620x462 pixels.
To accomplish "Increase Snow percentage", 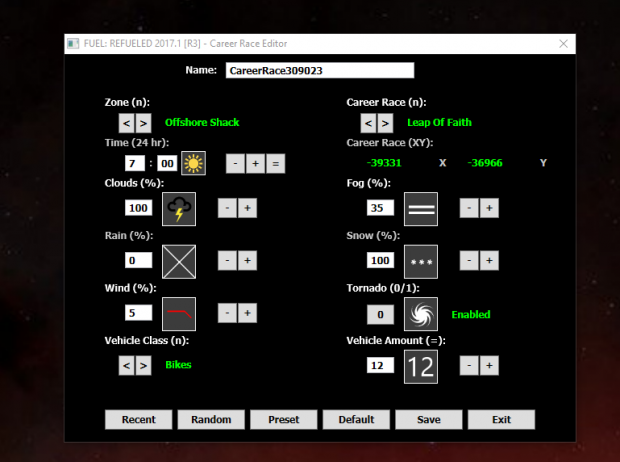I will tap(489, 260).
